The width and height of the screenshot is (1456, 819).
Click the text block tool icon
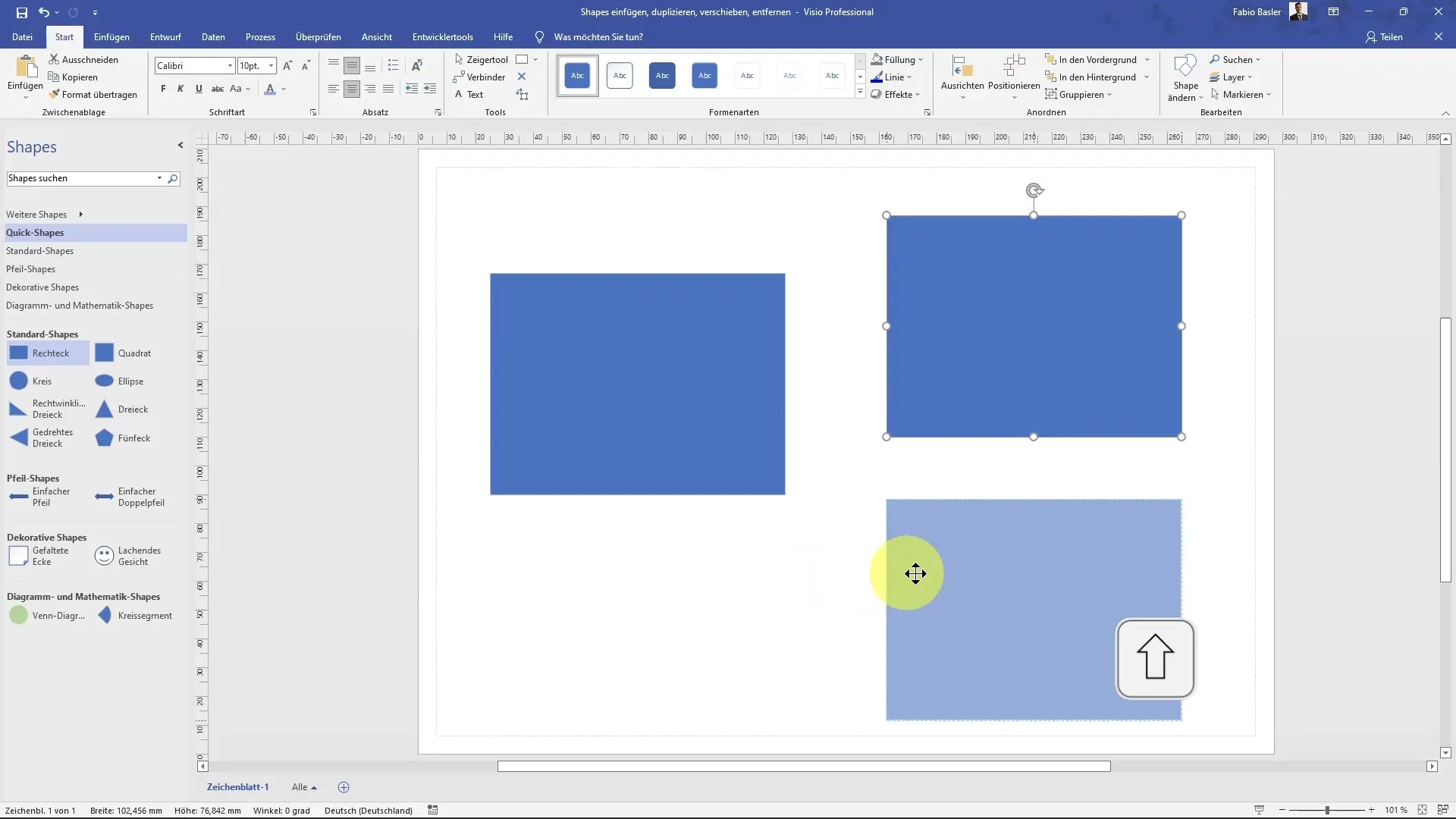pyautogui.click(x=522, y=94)
